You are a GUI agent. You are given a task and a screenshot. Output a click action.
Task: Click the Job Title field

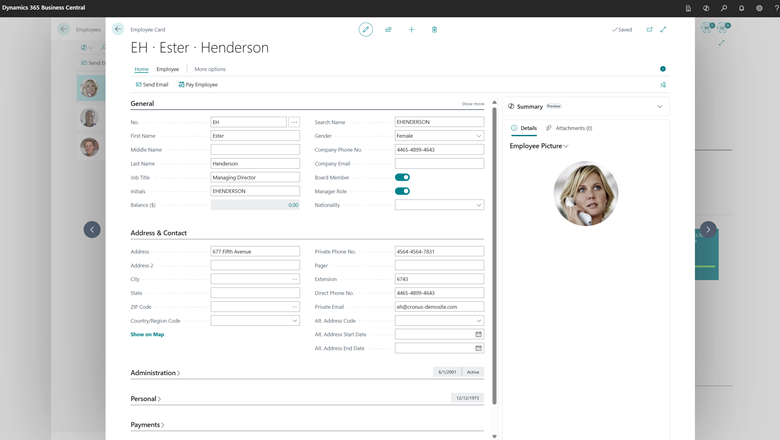coord(255,177)
